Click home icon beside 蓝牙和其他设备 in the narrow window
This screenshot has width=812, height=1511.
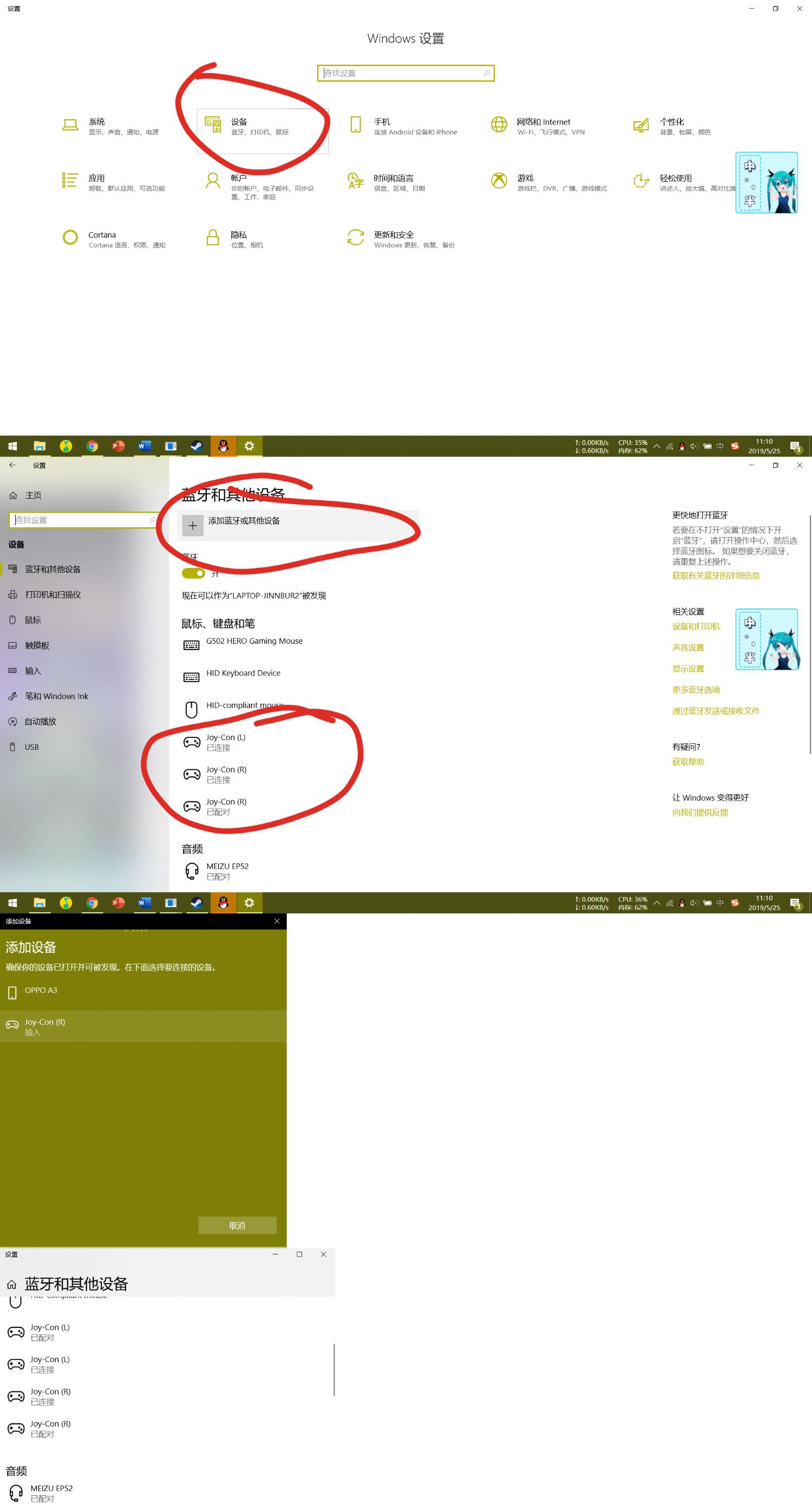click(12, 1285)
